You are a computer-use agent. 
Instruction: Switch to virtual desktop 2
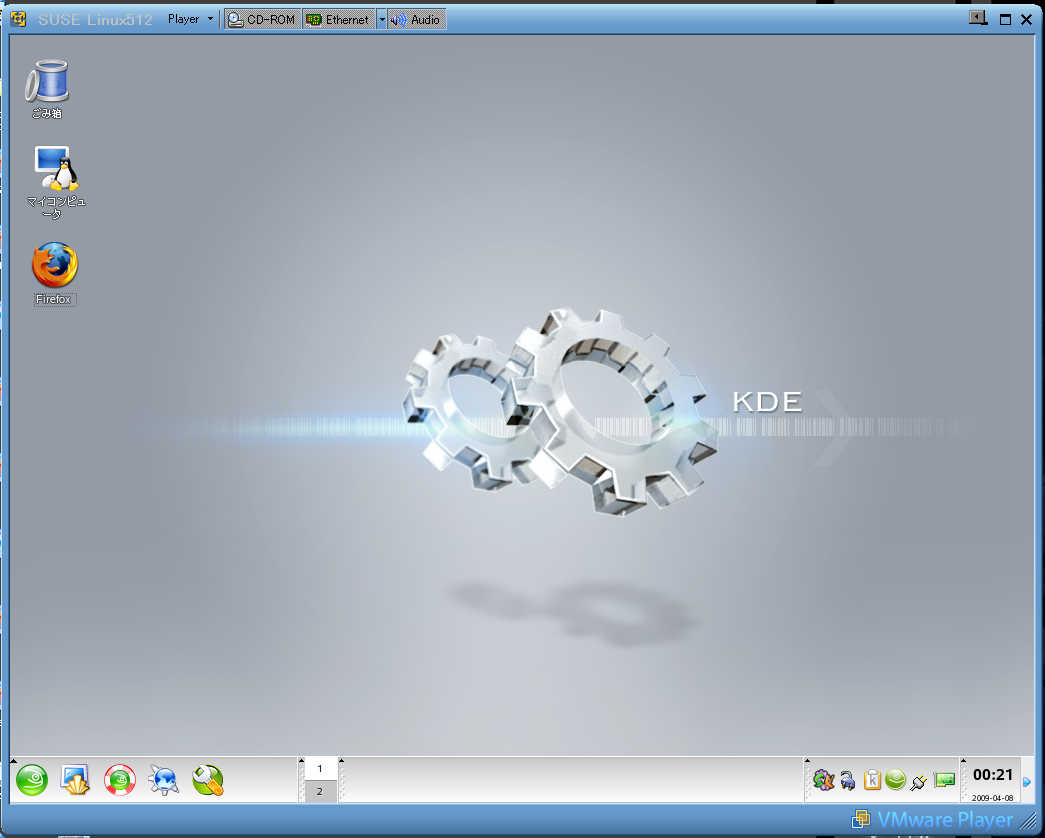tap(320, 791)
